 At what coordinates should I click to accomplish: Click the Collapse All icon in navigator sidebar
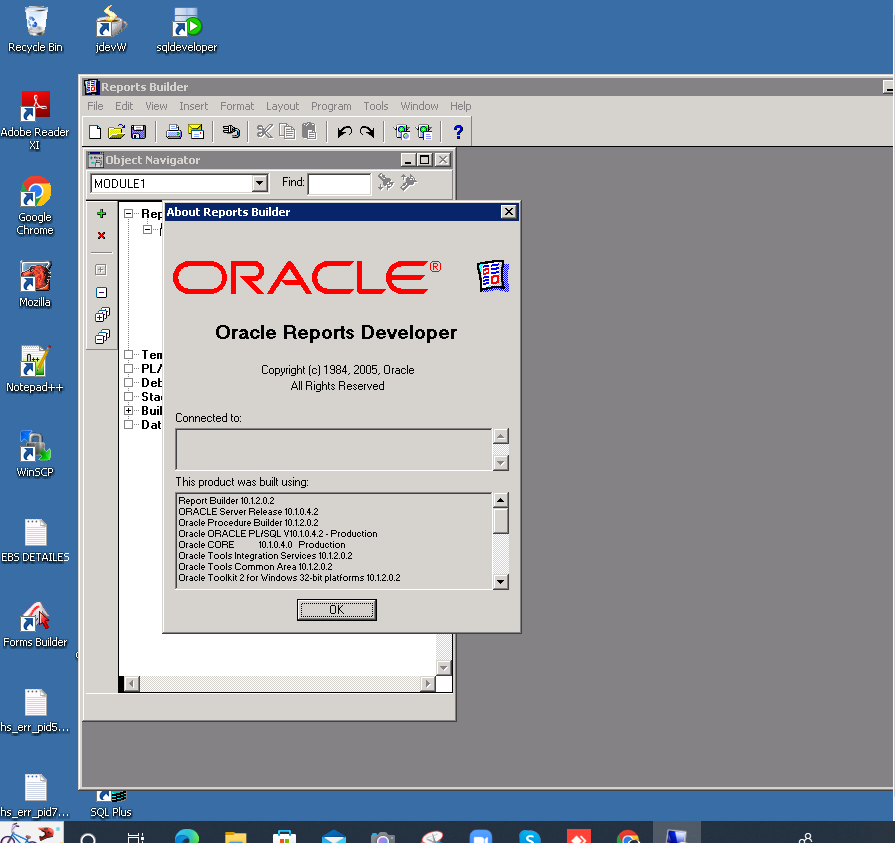pyautogui.click(x=102, y=337)
